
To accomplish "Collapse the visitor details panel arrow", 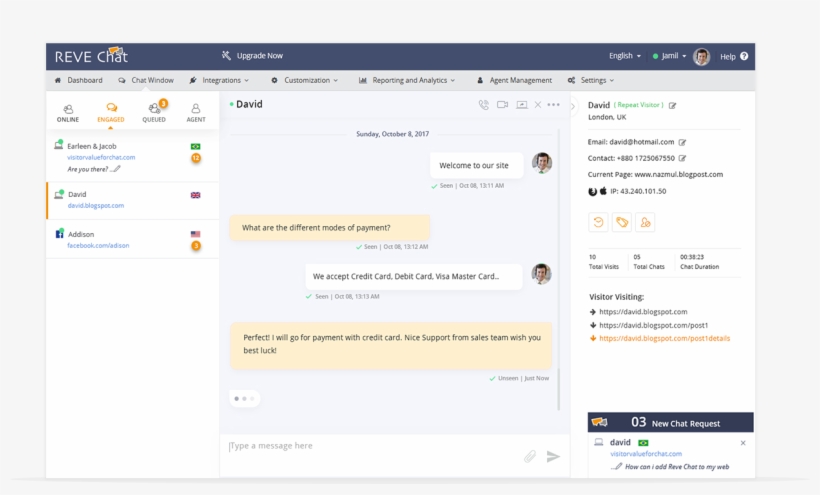I will [x=573, y=107].
